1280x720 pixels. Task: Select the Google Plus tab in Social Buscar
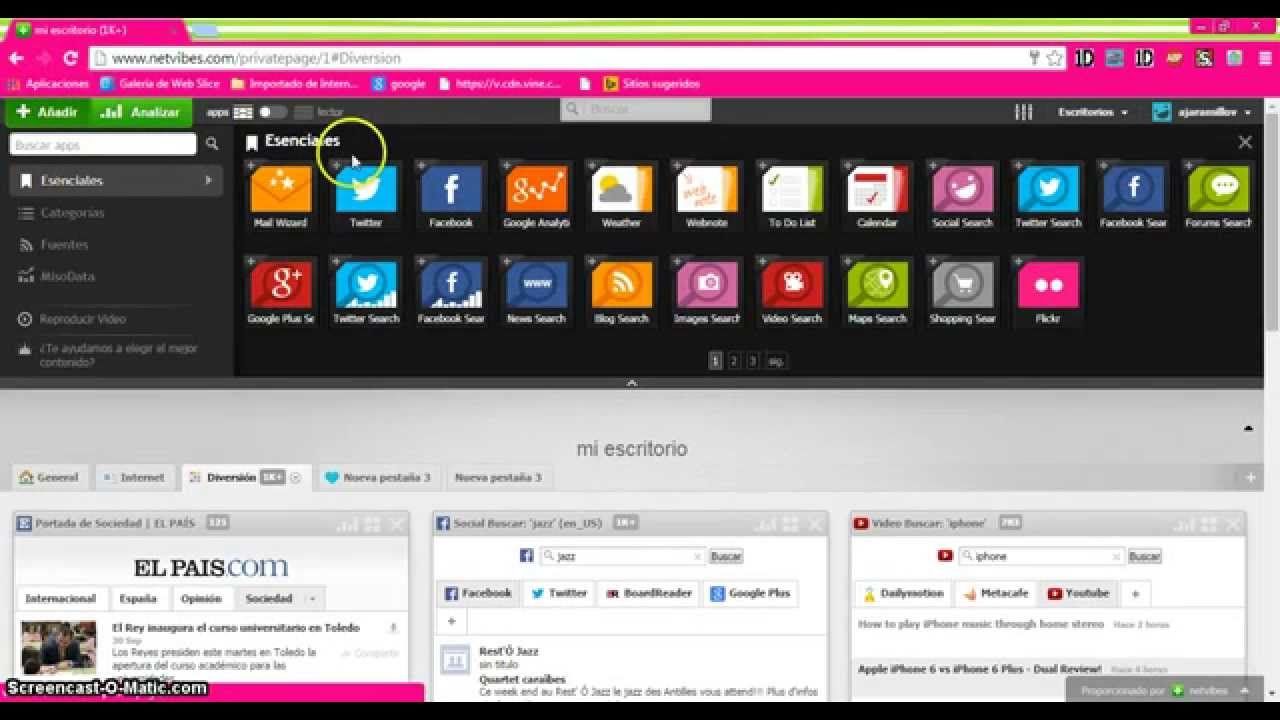(x=750, y=593)
